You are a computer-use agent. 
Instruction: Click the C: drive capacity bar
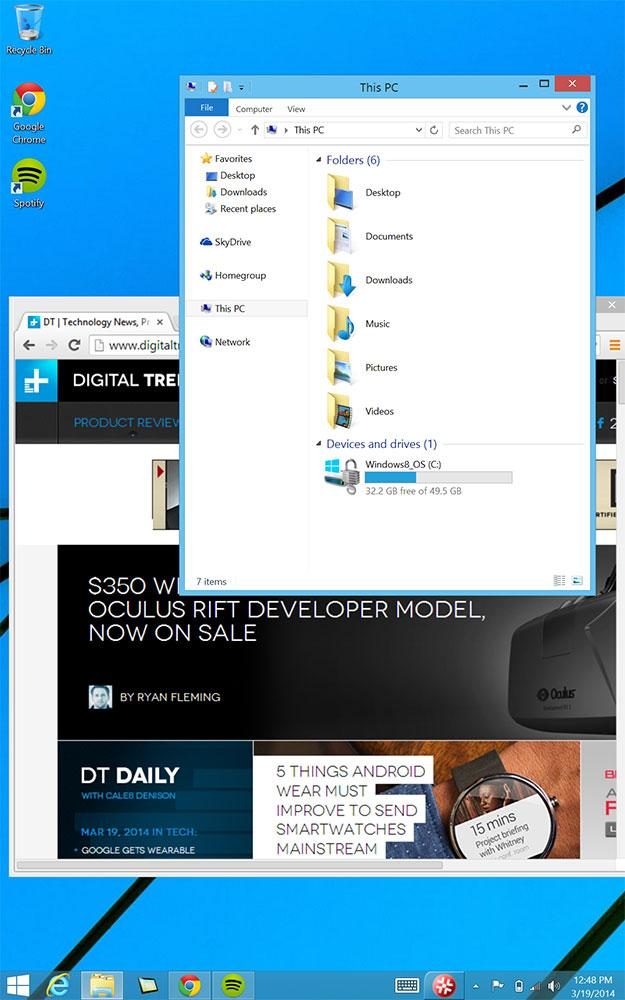coord(438,478)
